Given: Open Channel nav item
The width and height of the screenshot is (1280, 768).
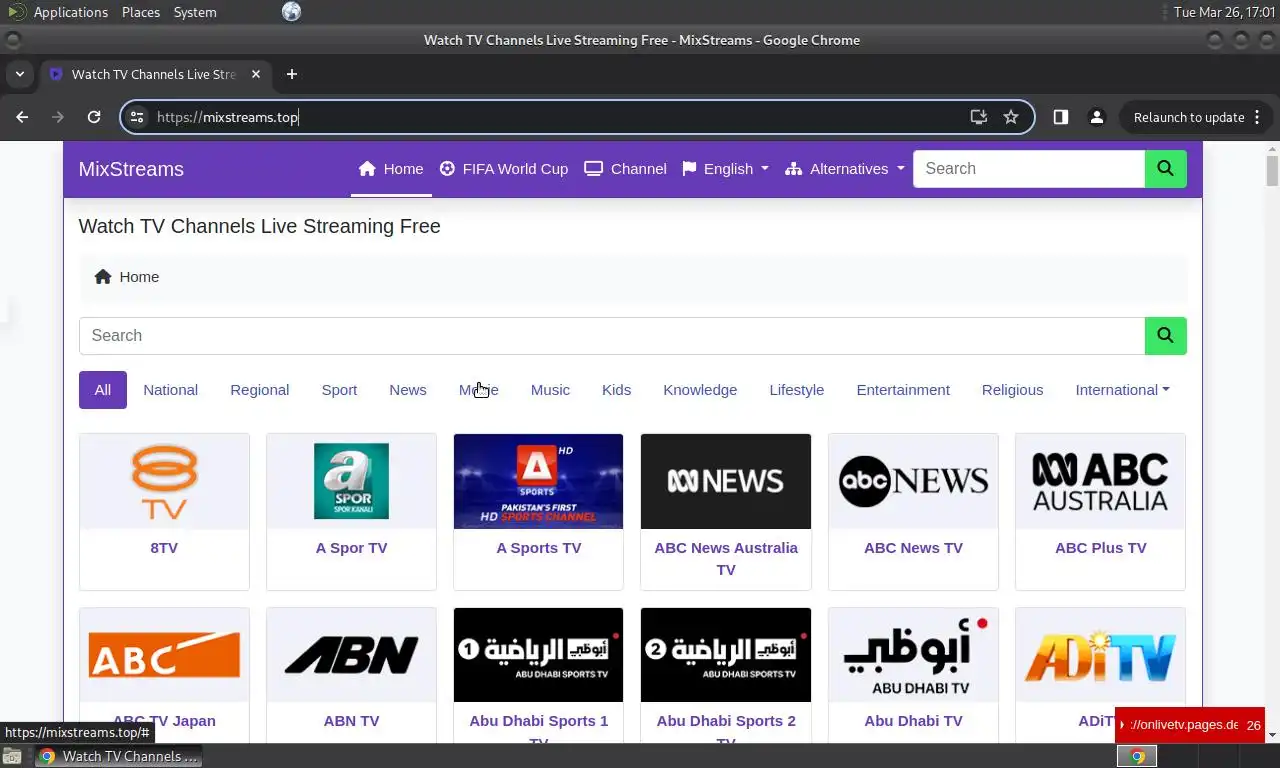Looking at the screenshot, I should [x=625, y=169].
